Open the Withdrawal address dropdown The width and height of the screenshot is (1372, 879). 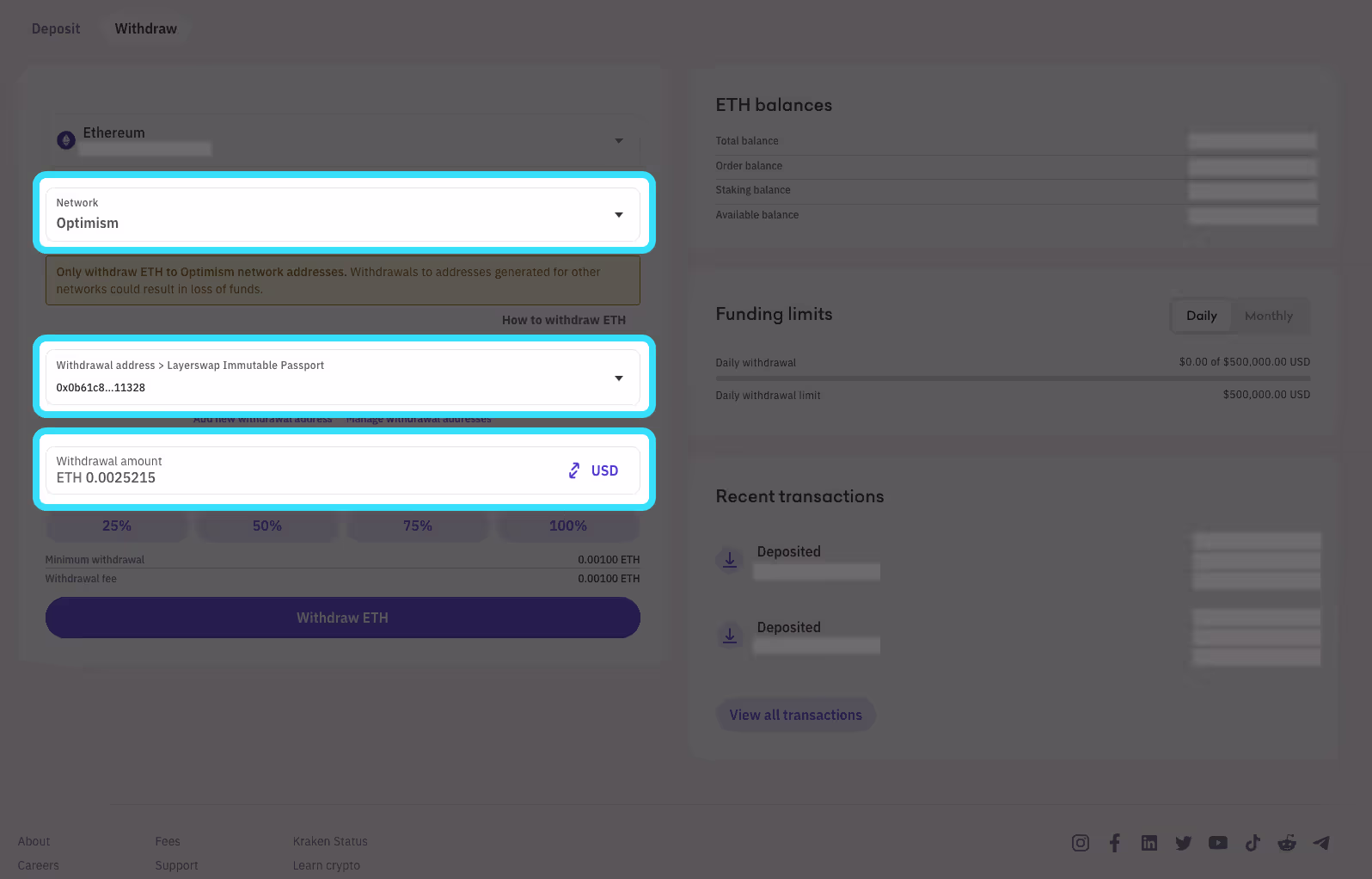(343, 377)
